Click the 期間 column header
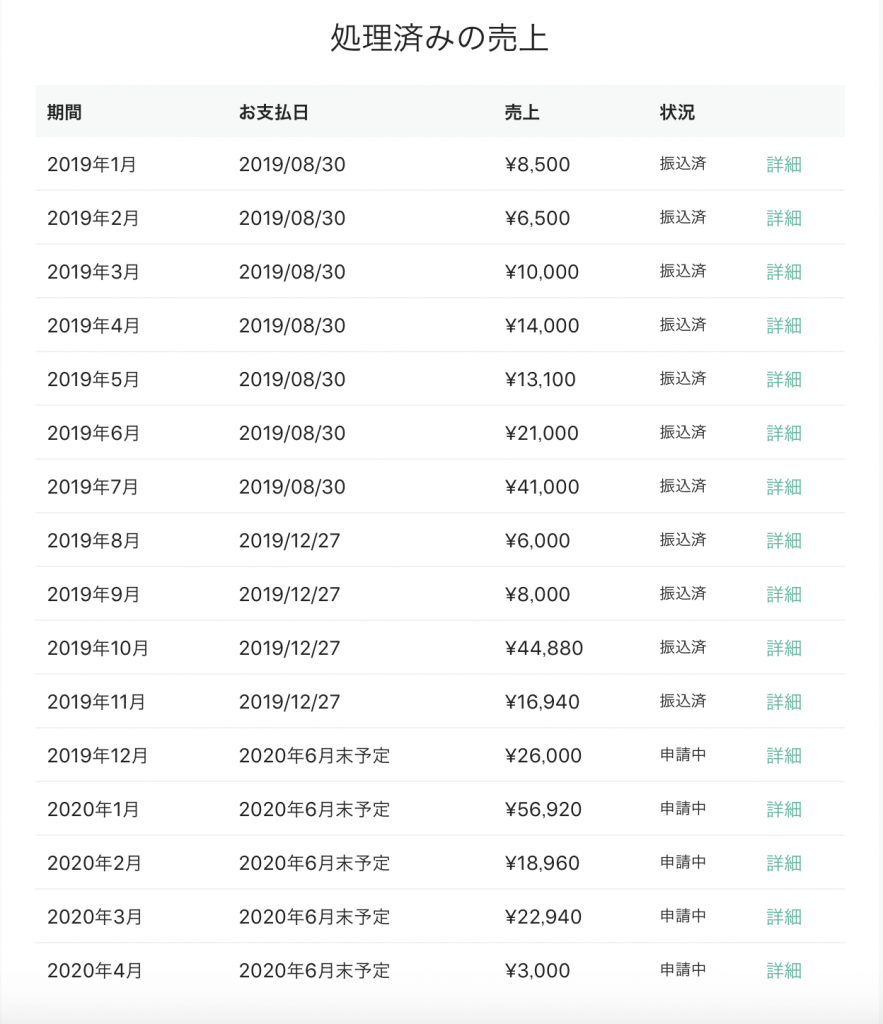 pyautogui.click(x=64, y=112)
